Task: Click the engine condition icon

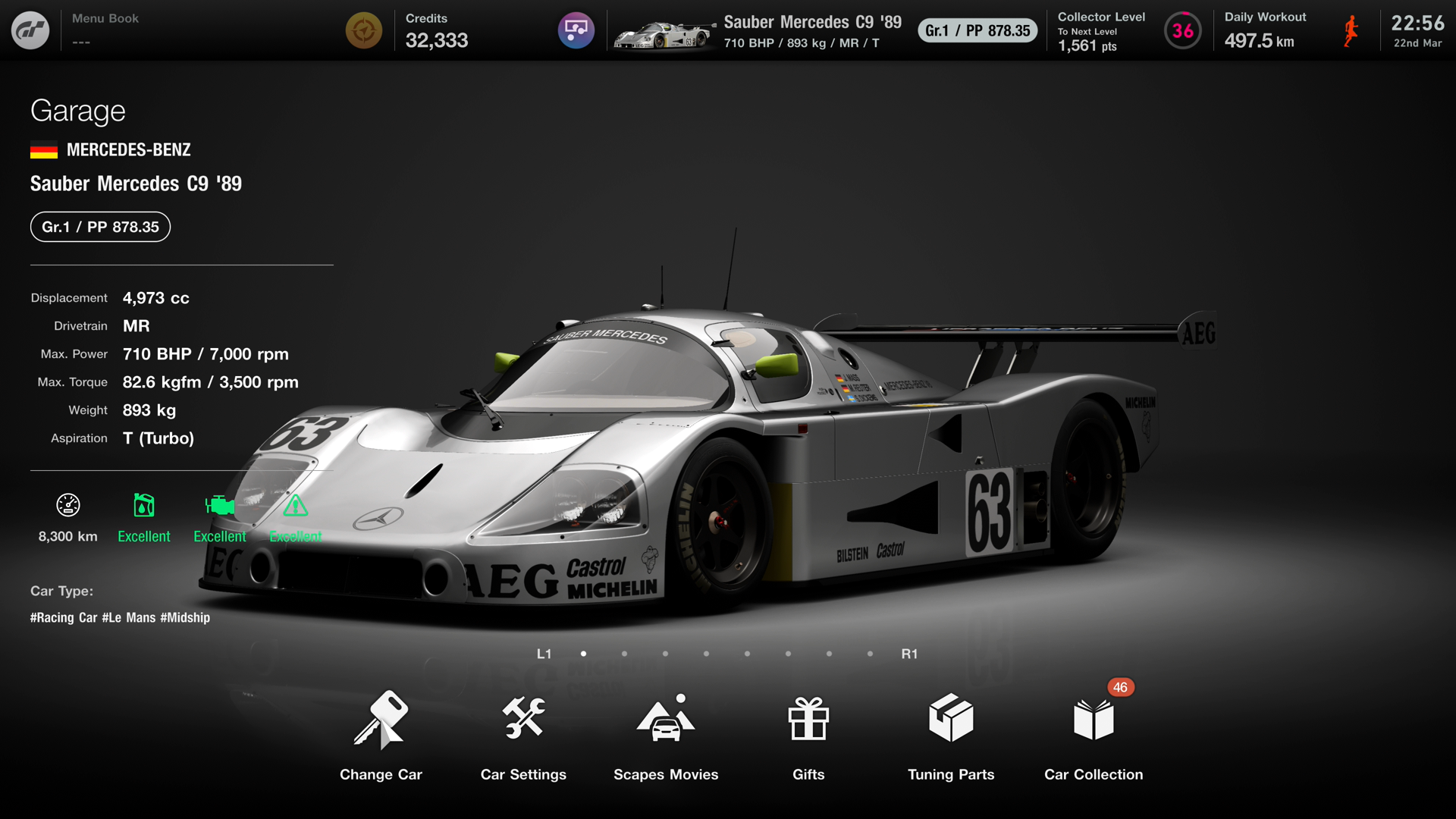Action: coord(220,505)
